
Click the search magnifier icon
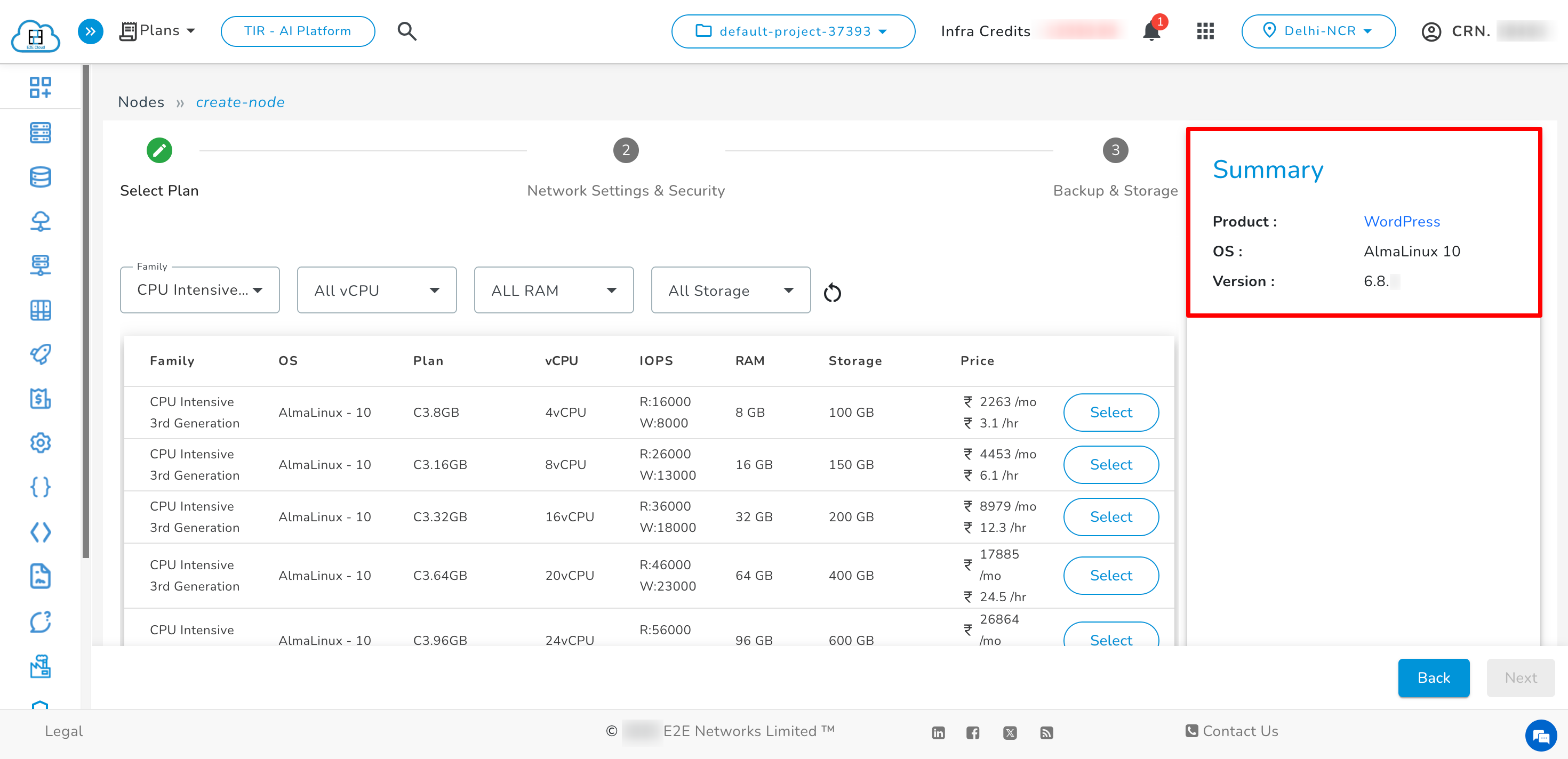[406, 31]
